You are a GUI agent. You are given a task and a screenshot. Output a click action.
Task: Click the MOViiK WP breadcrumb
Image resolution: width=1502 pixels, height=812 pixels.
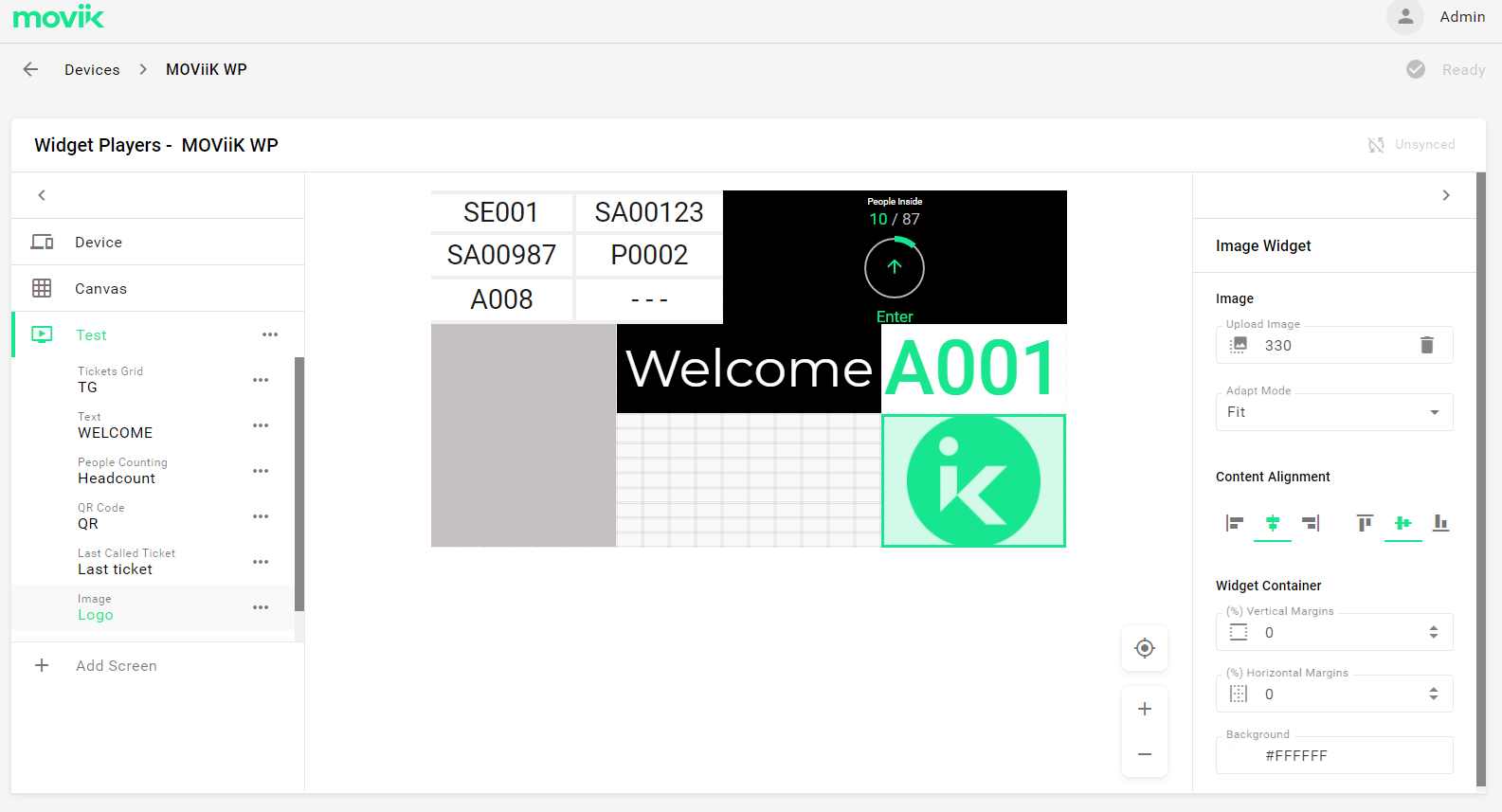tap(207, 70)
